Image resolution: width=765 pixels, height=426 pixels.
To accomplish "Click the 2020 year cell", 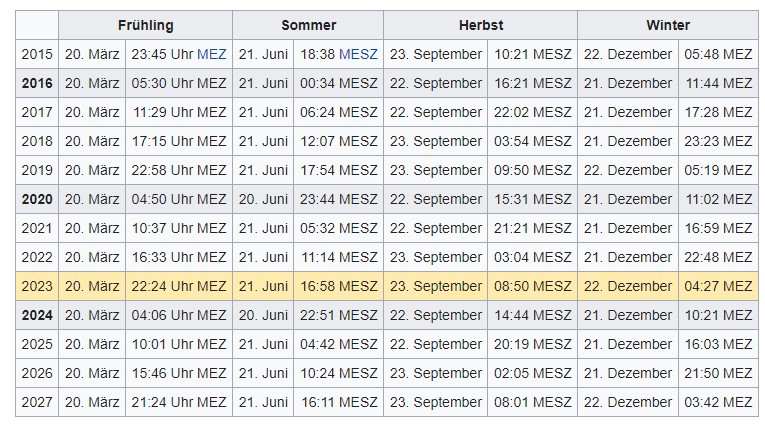I will point(37,199).
